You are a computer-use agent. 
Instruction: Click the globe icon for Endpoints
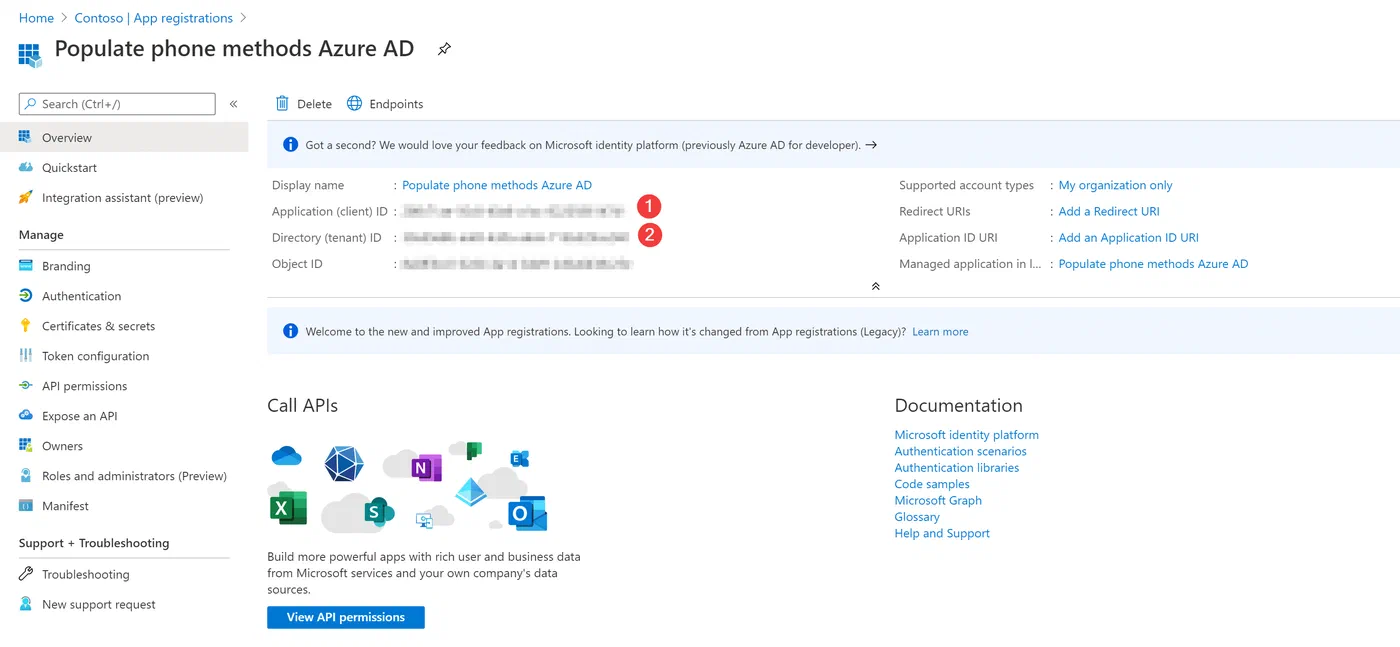[x=354, y=104]
